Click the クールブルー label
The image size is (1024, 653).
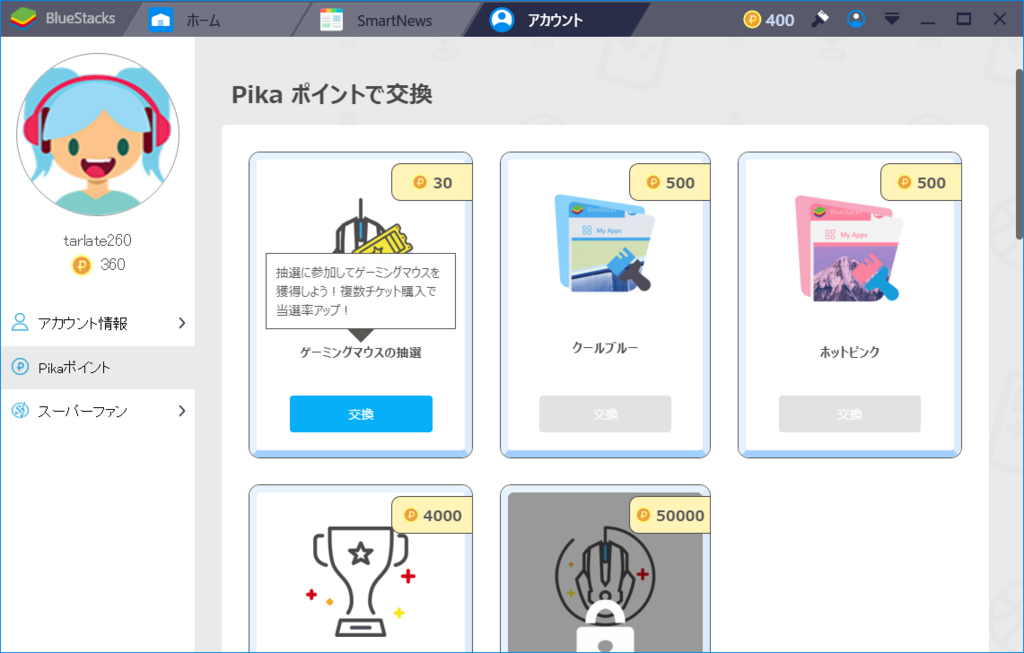605,348
